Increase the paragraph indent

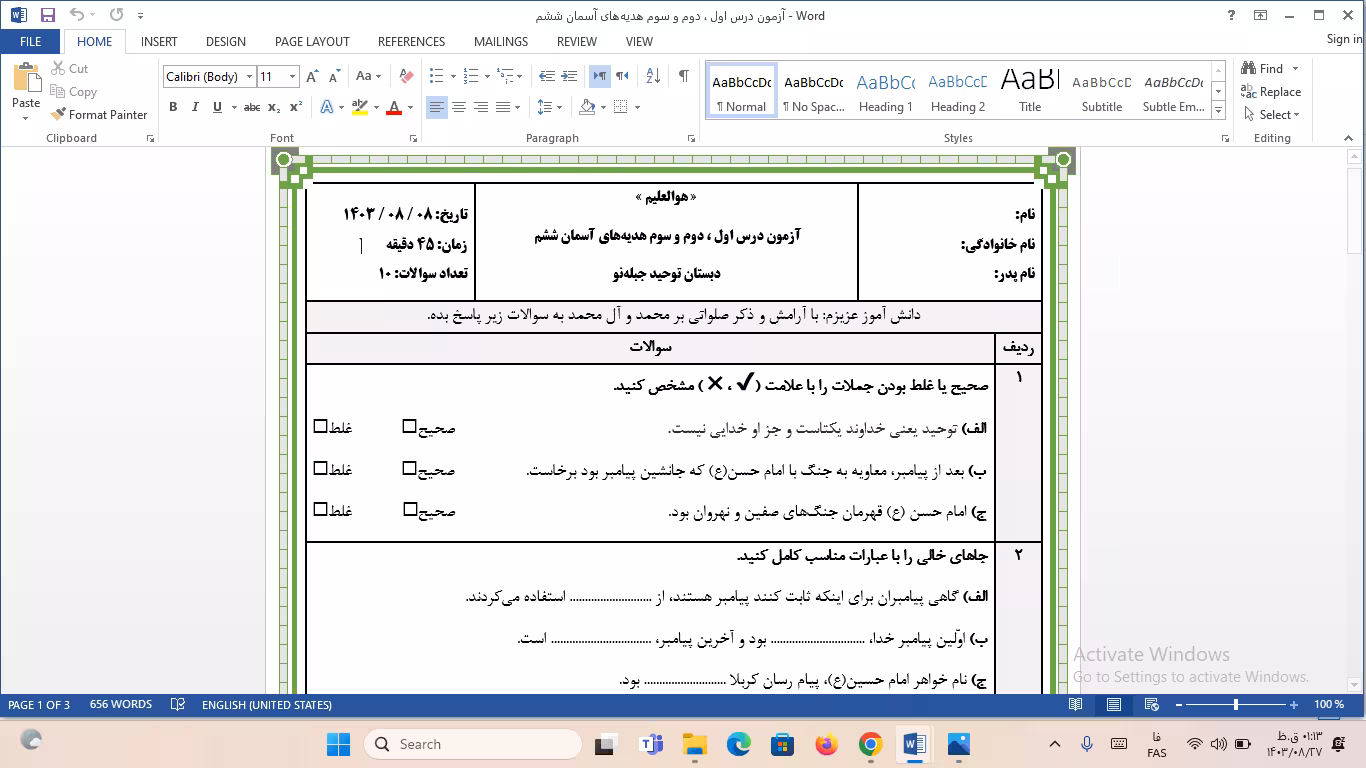pos(569,77)
